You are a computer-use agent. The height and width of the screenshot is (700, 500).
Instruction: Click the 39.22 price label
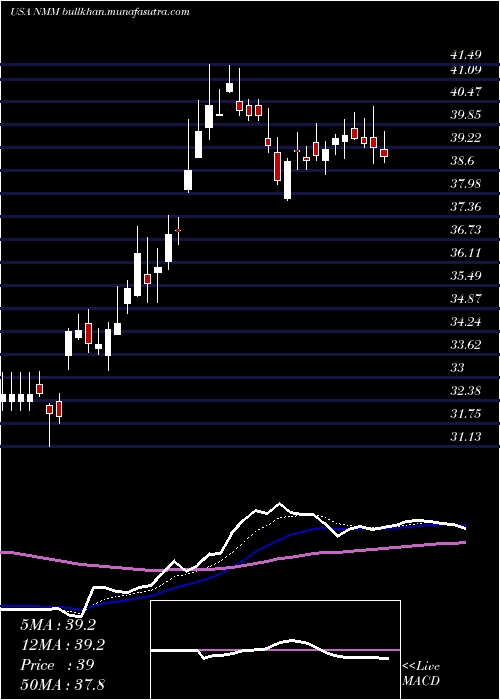click(466, 138)
